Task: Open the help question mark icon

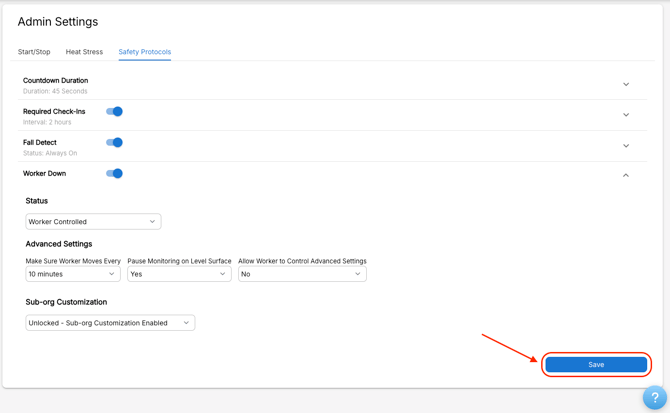Action: coord(654,397)
